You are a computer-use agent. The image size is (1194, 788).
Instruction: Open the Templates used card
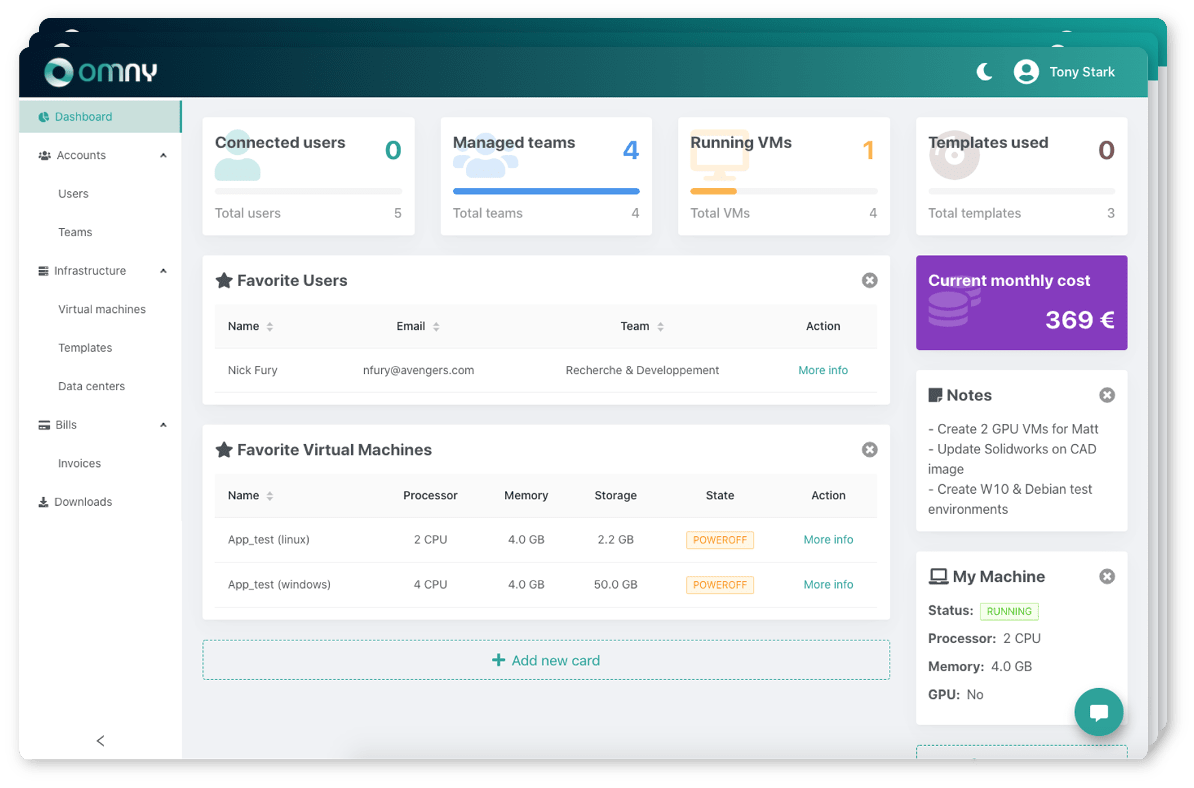[1021, 176]
